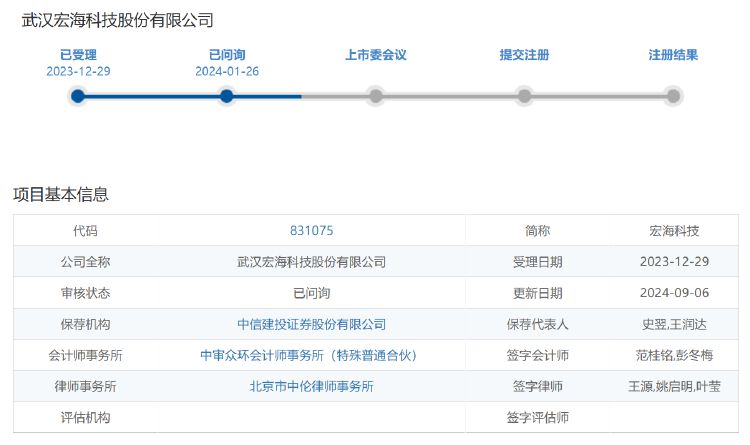Open the 注册结果 stage label
Screen dimensions: 750x445
tap(673, 55)
